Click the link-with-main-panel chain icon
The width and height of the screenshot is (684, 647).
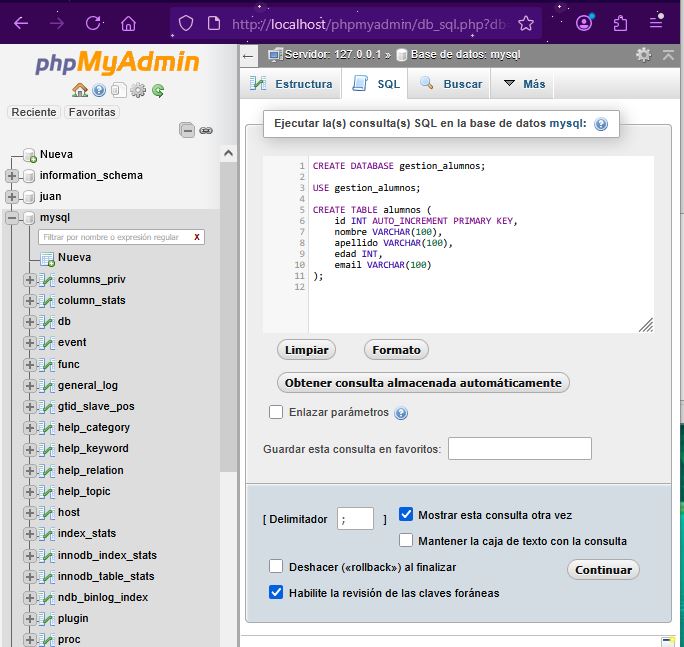206,130
